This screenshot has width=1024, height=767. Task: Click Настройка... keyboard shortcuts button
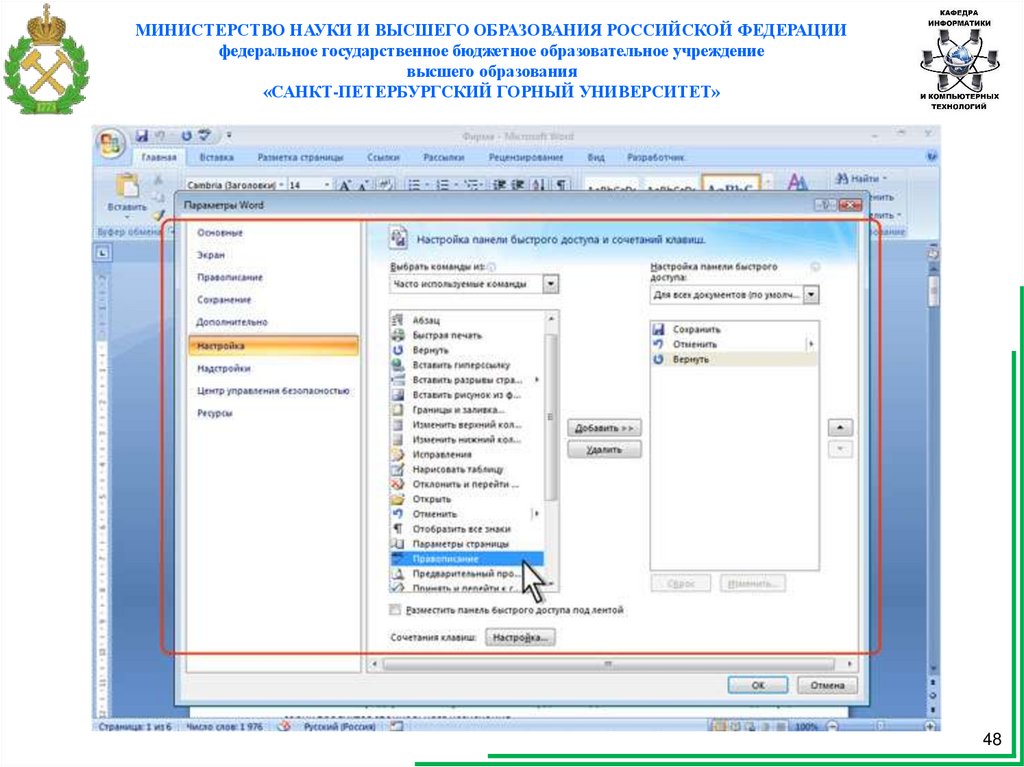[x=520, y=638]
